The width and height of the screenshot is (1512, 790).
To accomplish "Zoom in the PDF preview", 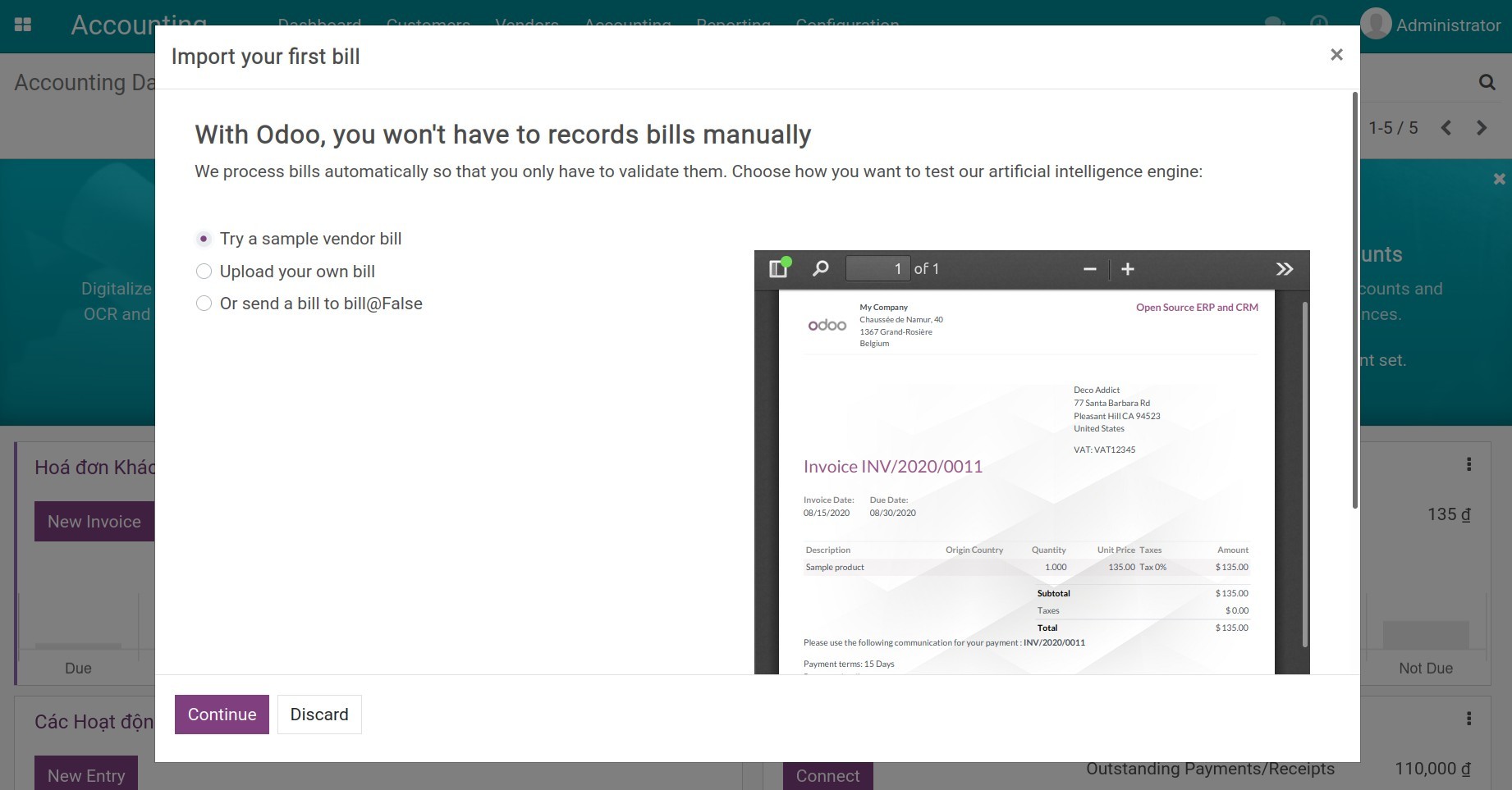I will pyautogui.click(x=1128, y=269).
